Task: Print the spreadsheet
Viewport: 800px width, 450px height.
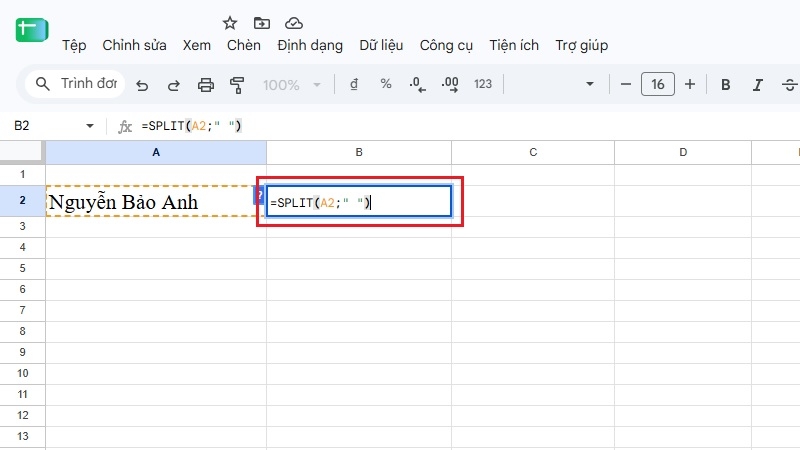Action: pos(206,85)
